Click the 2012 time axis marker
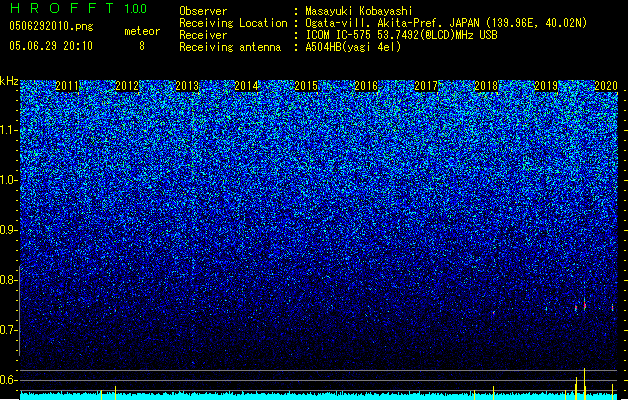This screenshot has width=629, height=400. [127, 85]
